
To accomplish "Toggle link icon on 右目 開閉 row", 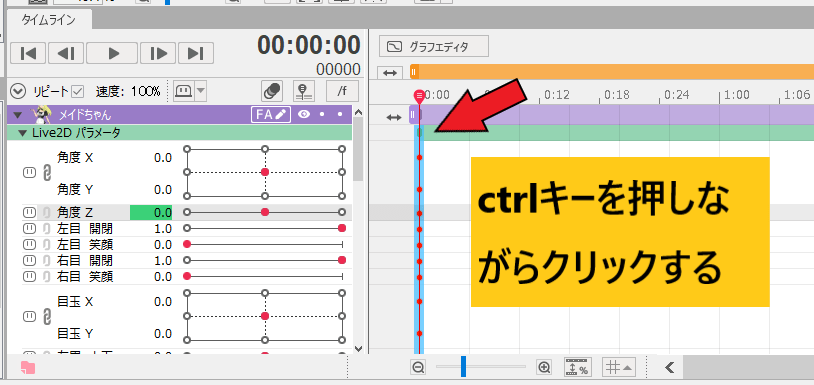I will [46, 260].
